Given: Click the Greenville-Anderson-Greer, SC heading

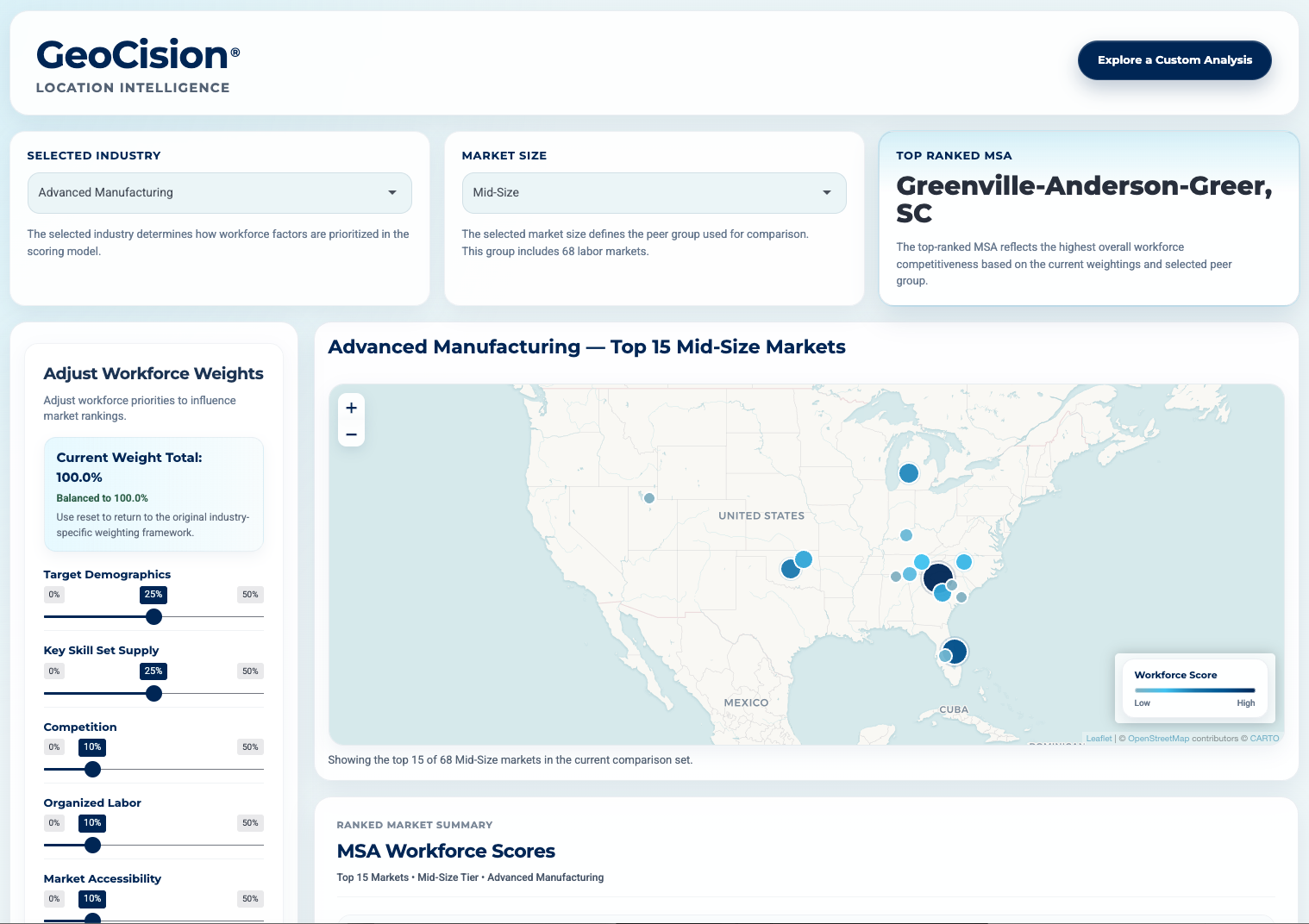Looking at the screenshot, I should (x=1084, y=199).
